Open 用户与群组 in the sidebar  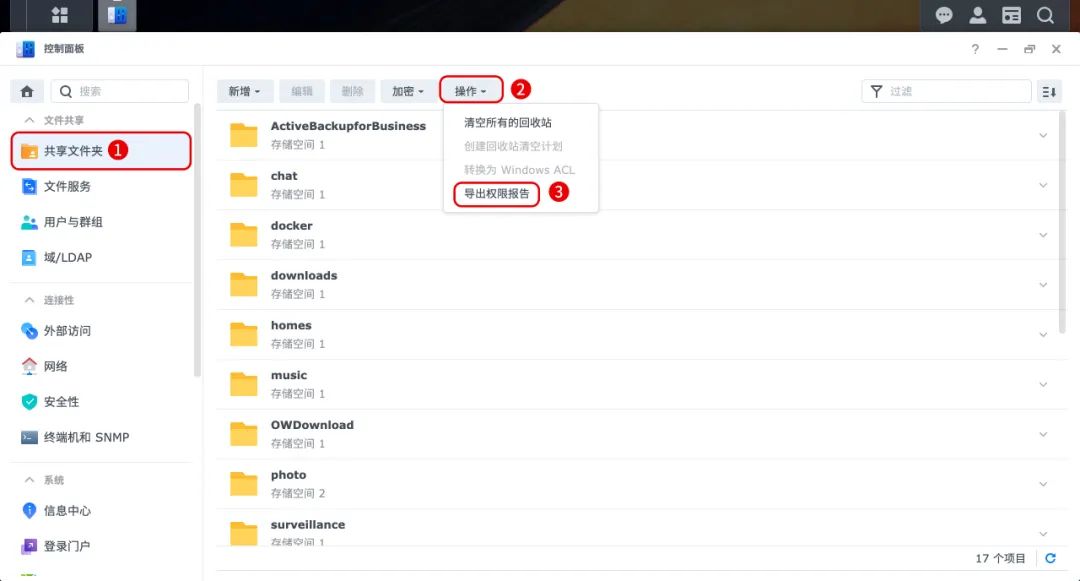pyautogui.click(x=73, y=222)
